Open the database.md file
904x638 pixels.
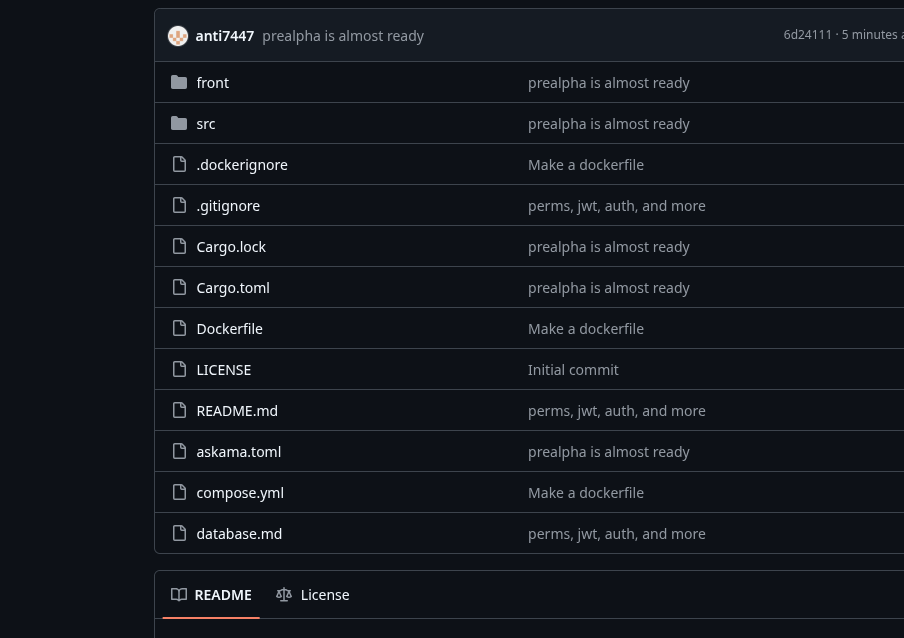click(239, 533)
